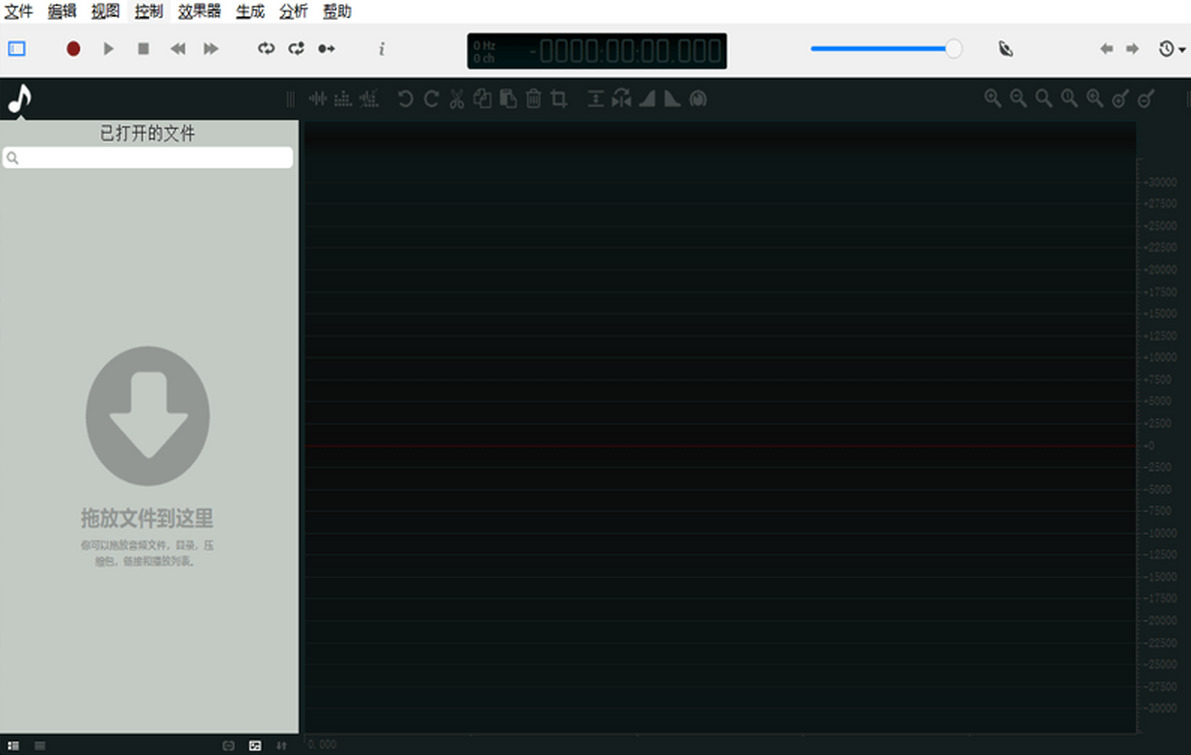
Task: Click the sort order arrows icon
Action: 282,746
